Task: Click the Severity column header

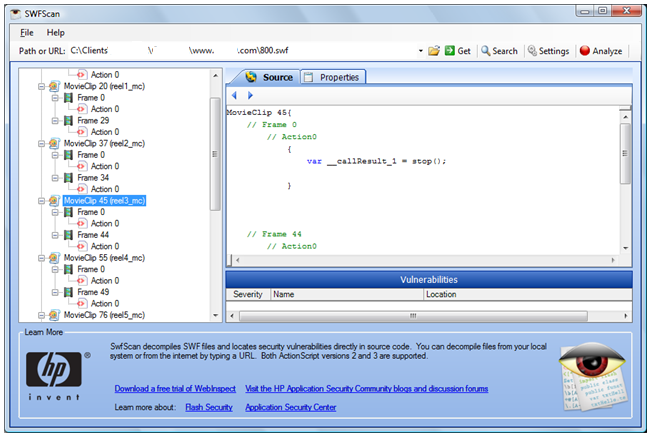Action: pos(248,294)
